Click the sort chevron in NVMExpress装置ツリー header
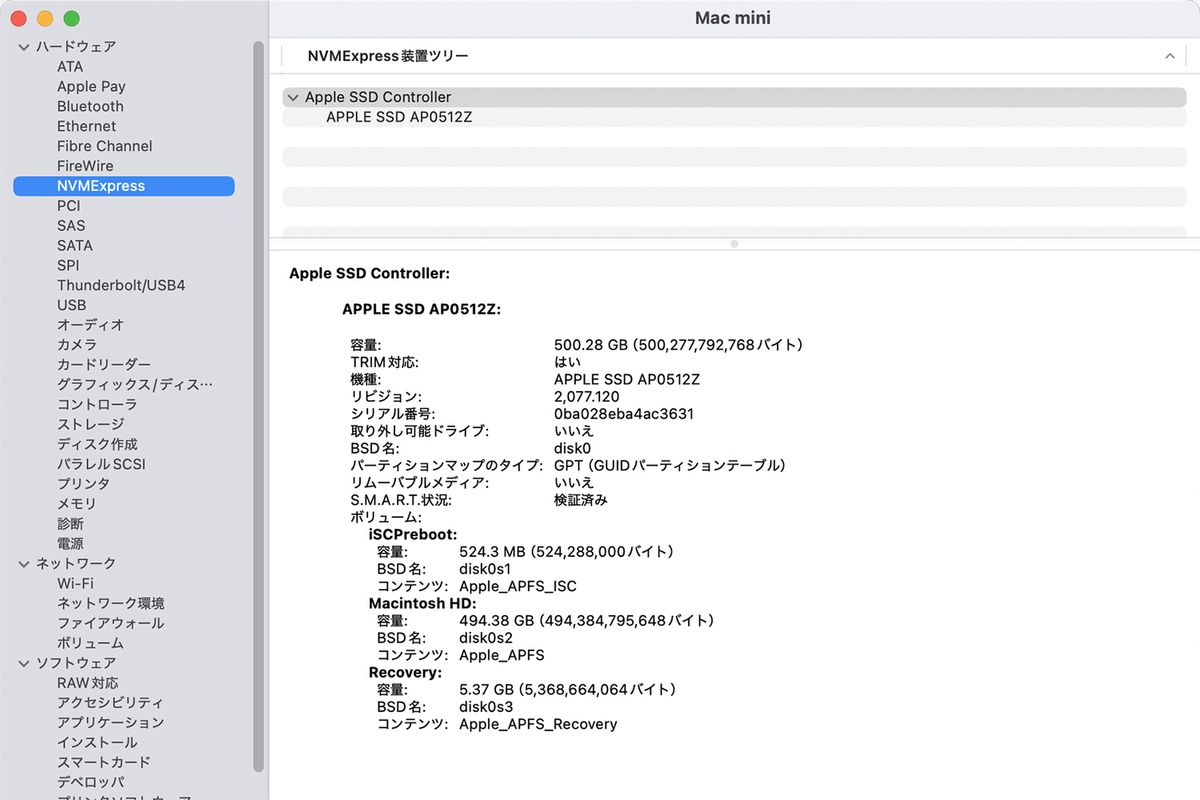The height and width of the screenshot is (800, 1200). click(x=1169, y=57)
